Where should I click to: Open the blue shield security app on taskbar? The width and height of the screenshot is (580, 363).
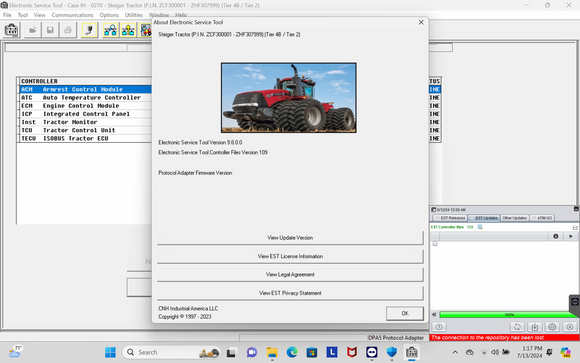pyautogui.click(x=392, y=352)
